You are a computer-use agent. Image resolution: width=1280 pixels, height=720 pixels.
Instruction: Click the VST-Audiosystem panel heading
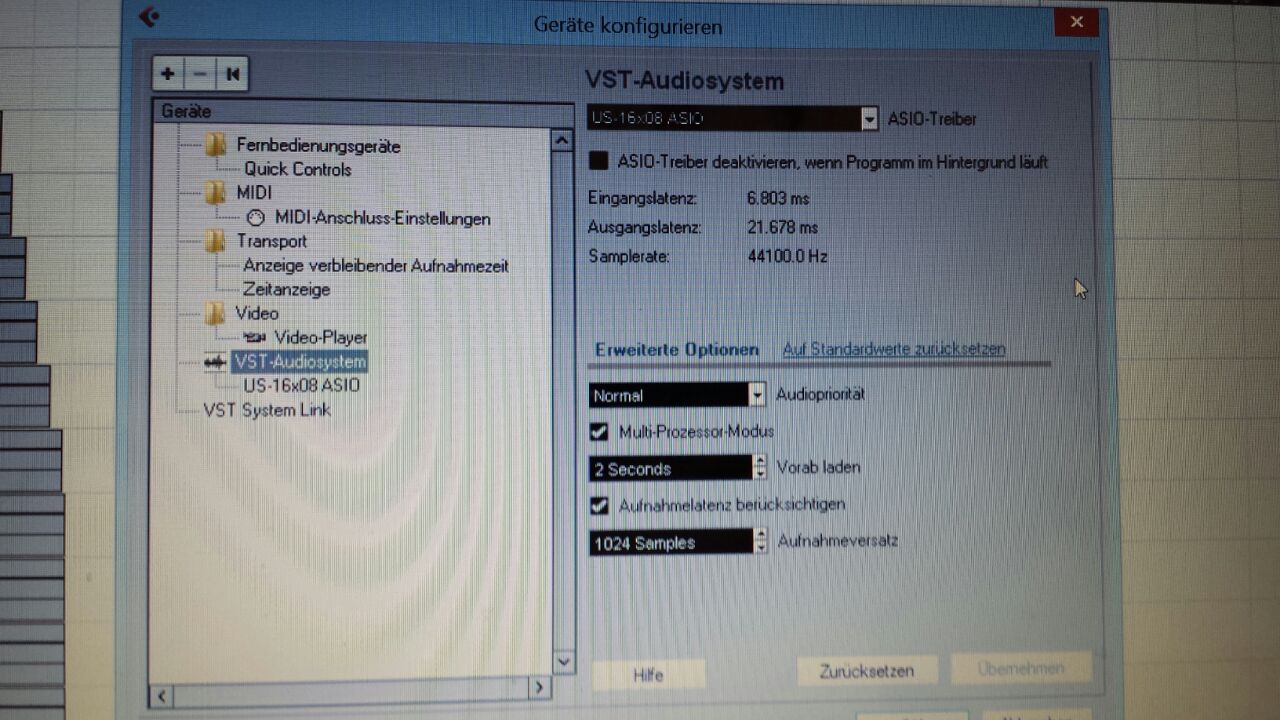click(x=684, y=81)
